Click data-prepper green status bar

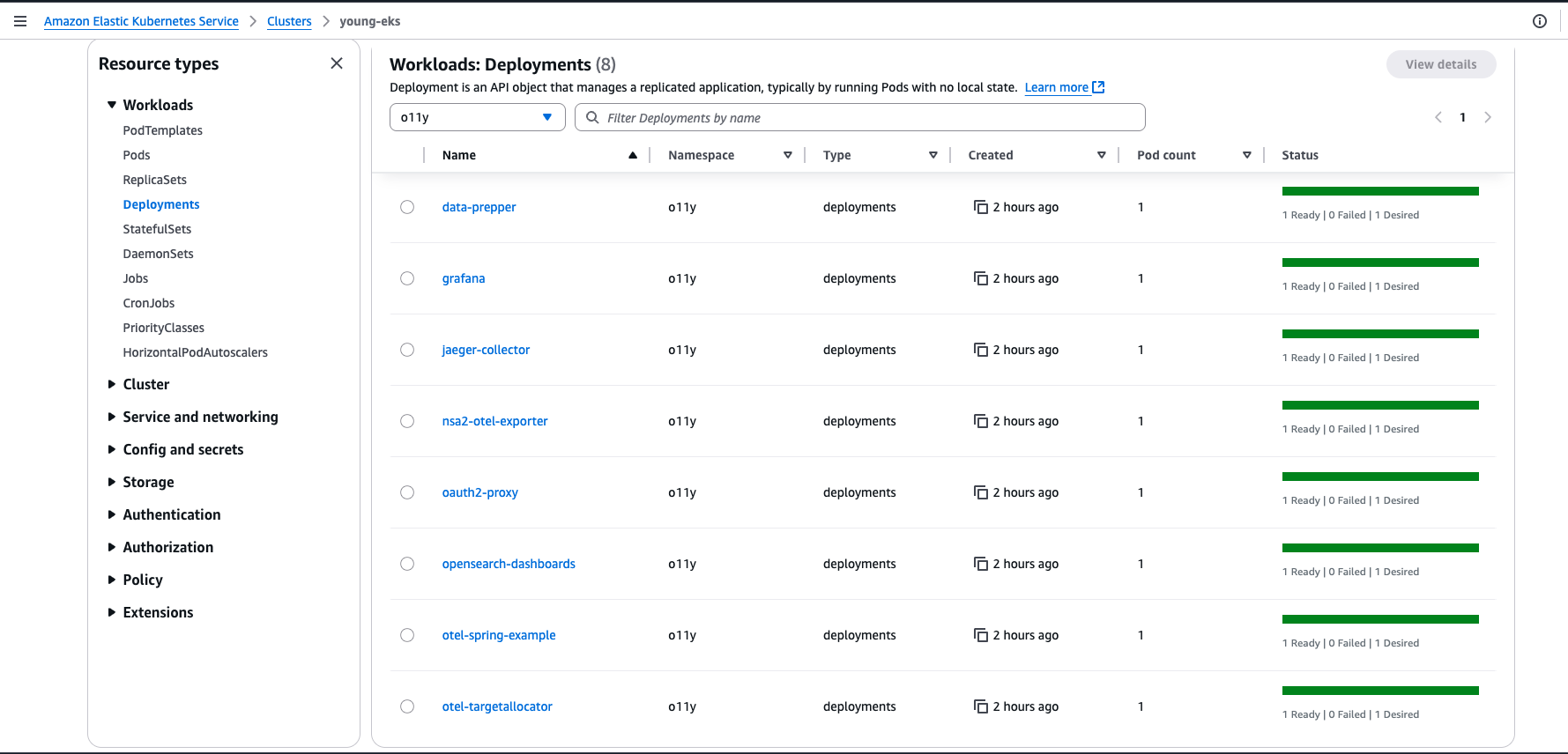tap(1380, 191)
